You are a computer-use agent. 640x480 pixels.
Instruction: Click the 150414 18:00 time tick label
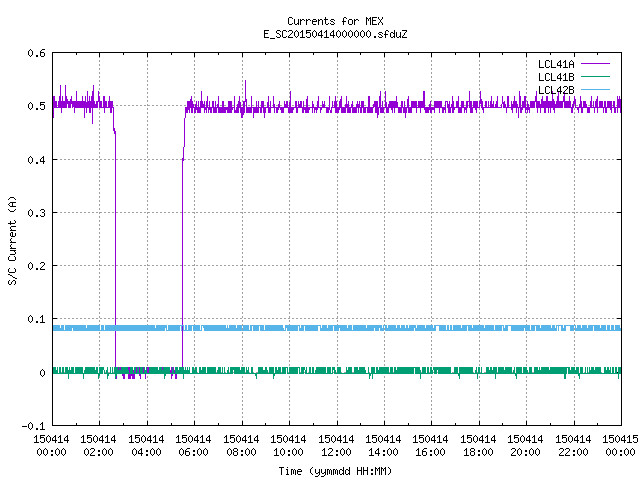coord(478,446)
